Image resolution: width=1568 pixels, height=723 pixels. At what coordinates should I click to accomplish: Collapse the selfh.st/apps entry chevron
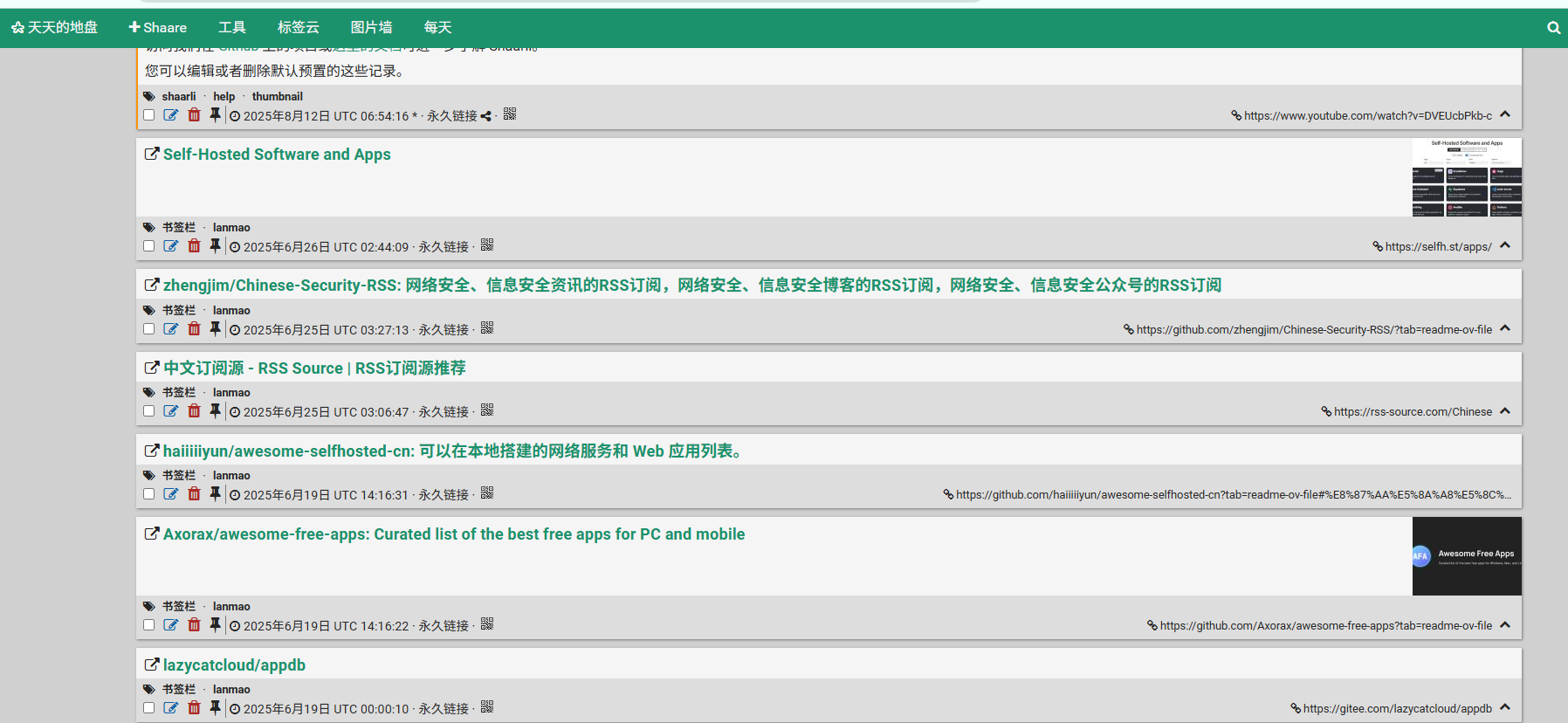point(1505,245)
